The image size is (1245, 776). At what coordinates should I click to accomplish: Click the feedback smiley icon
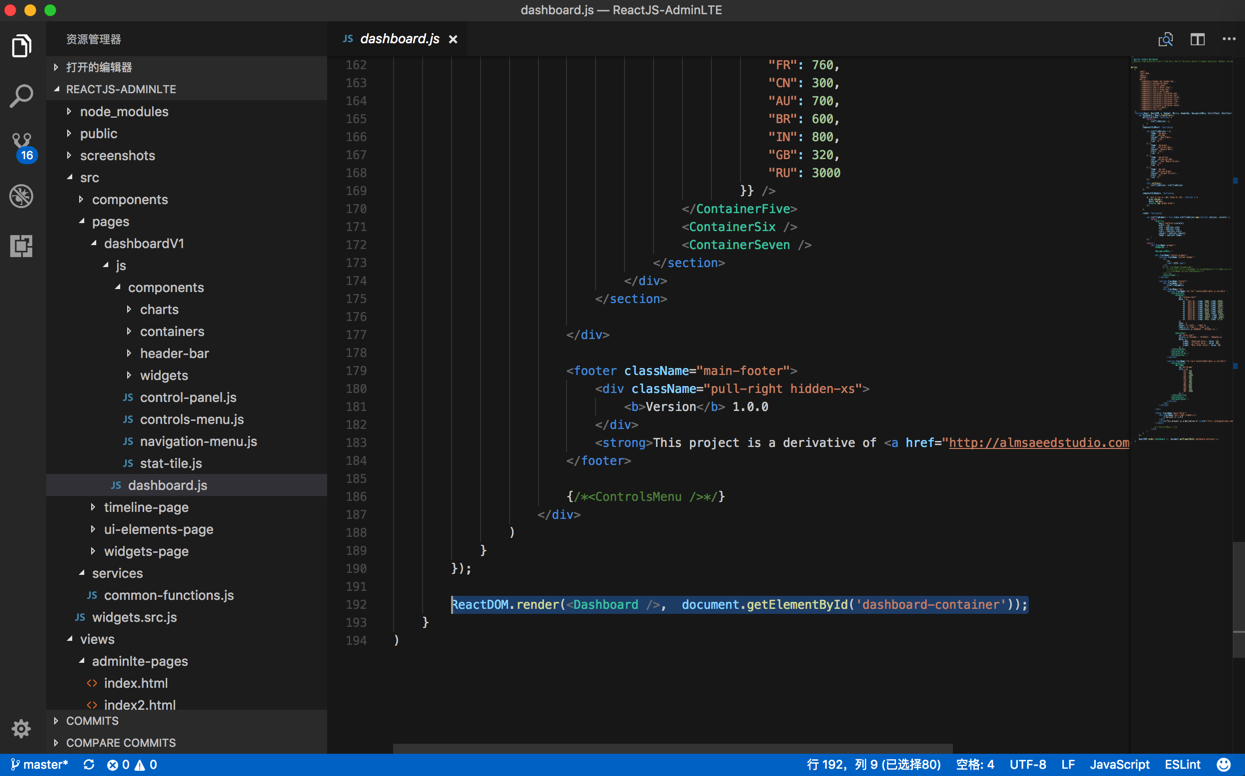[1224, 765]
